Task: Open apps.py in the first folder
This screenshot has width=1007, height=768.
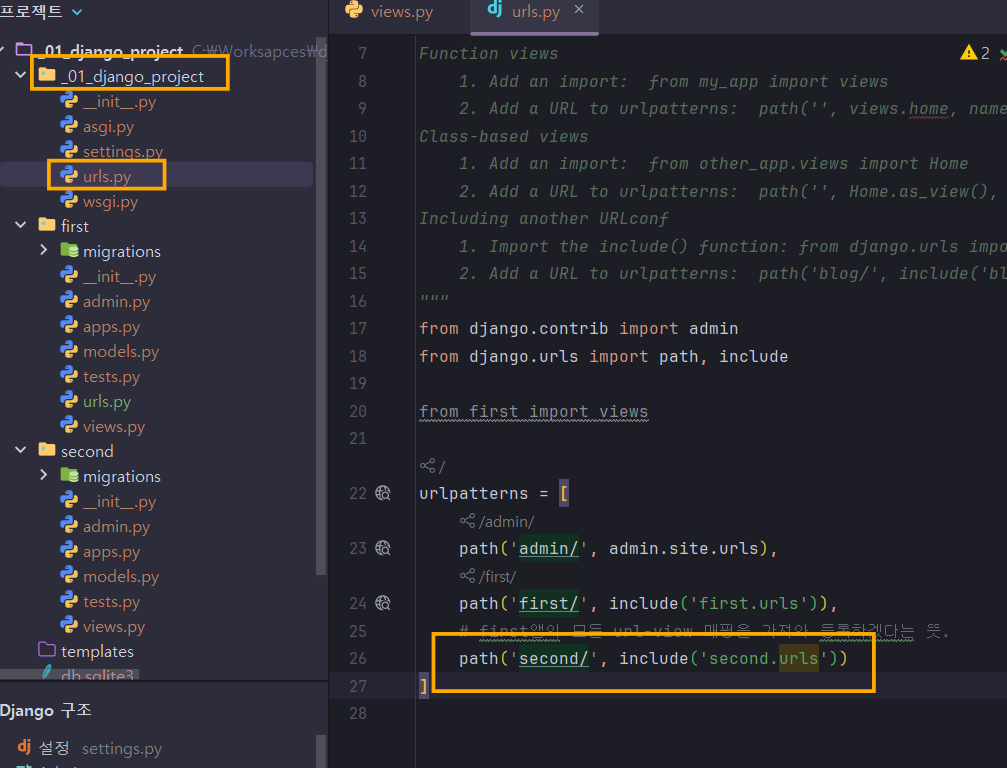Action: (x=111, y=327)
